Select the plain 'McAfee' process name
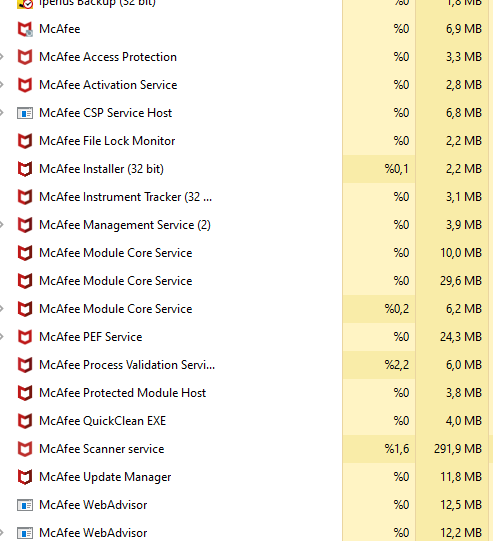493x541 pixels. [60, 29]
